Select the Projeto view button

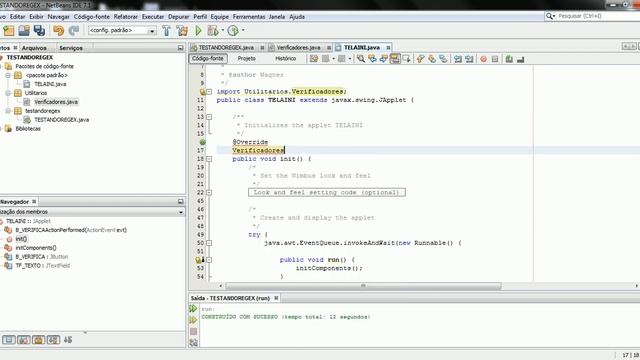(247, 59)
